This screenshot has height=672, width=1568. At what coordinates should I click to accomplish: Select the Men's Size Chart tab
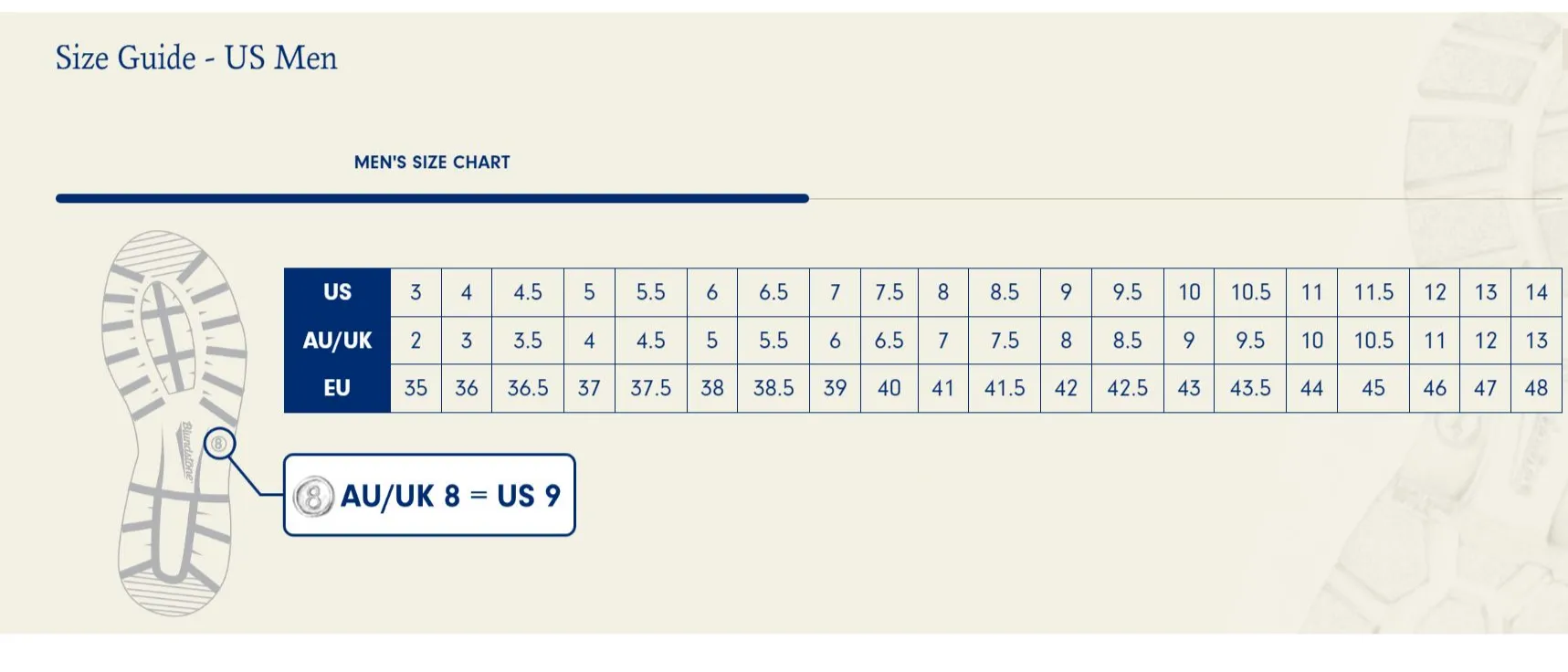(432, 163)
